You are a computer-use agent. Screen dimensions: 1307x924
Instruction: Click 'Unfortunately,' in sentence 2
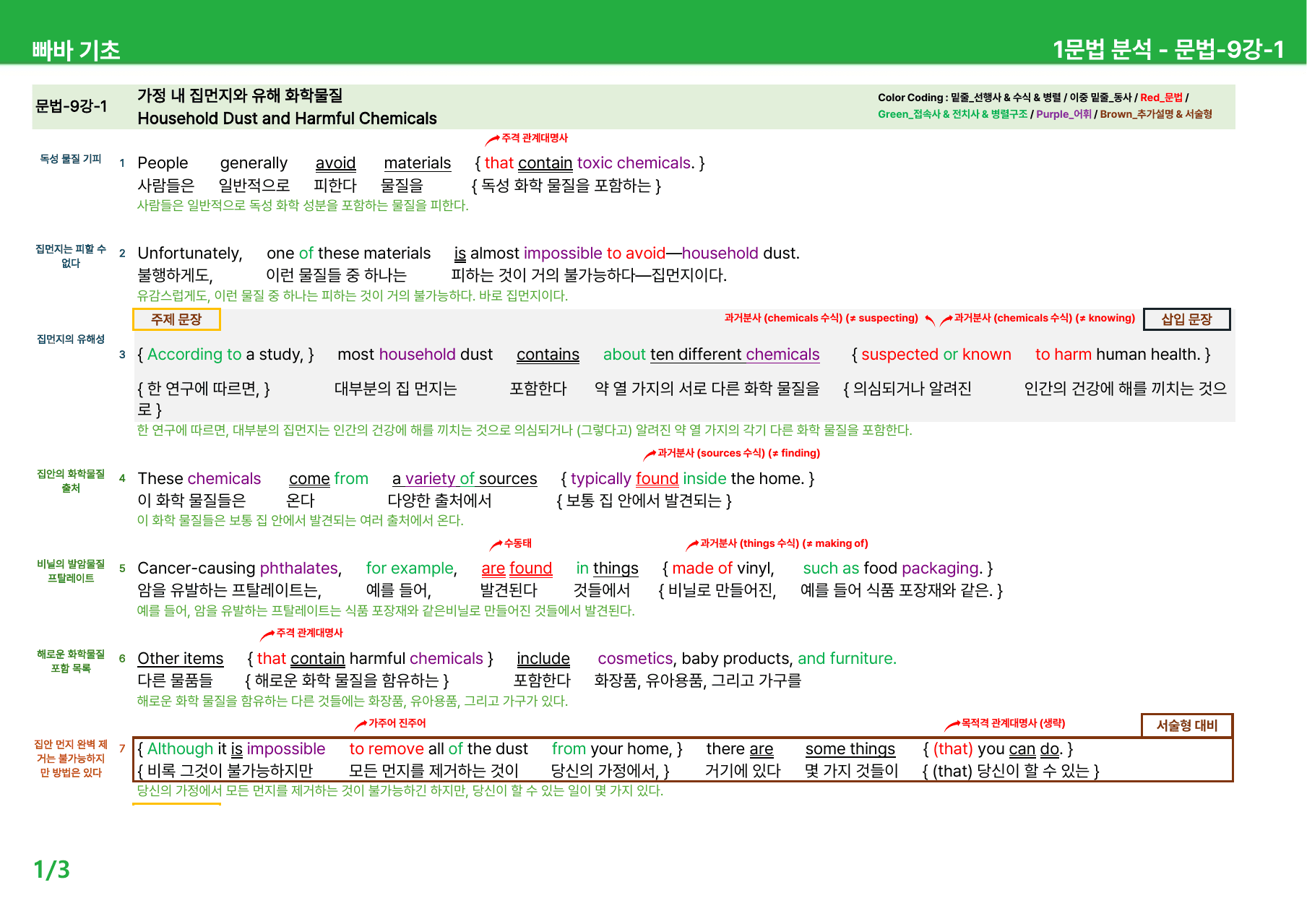pos(190,254)
